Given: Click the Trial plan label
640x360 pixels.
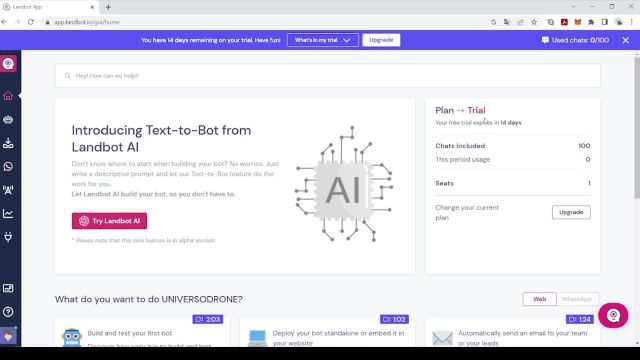Looking at the screenshot, I should pos(476,111).
